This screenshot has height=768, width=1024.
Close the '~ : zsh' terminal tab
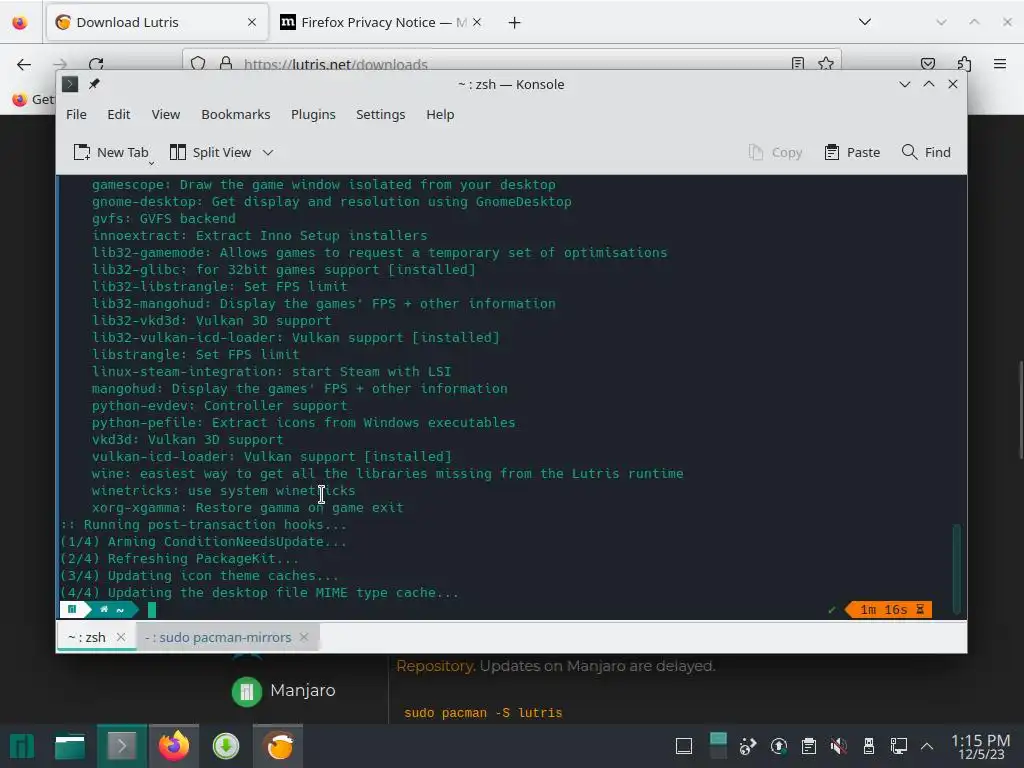tap(121, 637)
